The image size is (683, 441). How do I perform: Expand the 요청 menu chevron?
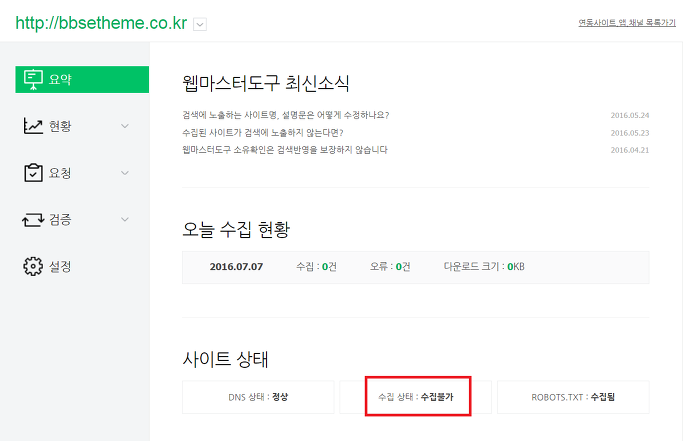coord(125,173)
